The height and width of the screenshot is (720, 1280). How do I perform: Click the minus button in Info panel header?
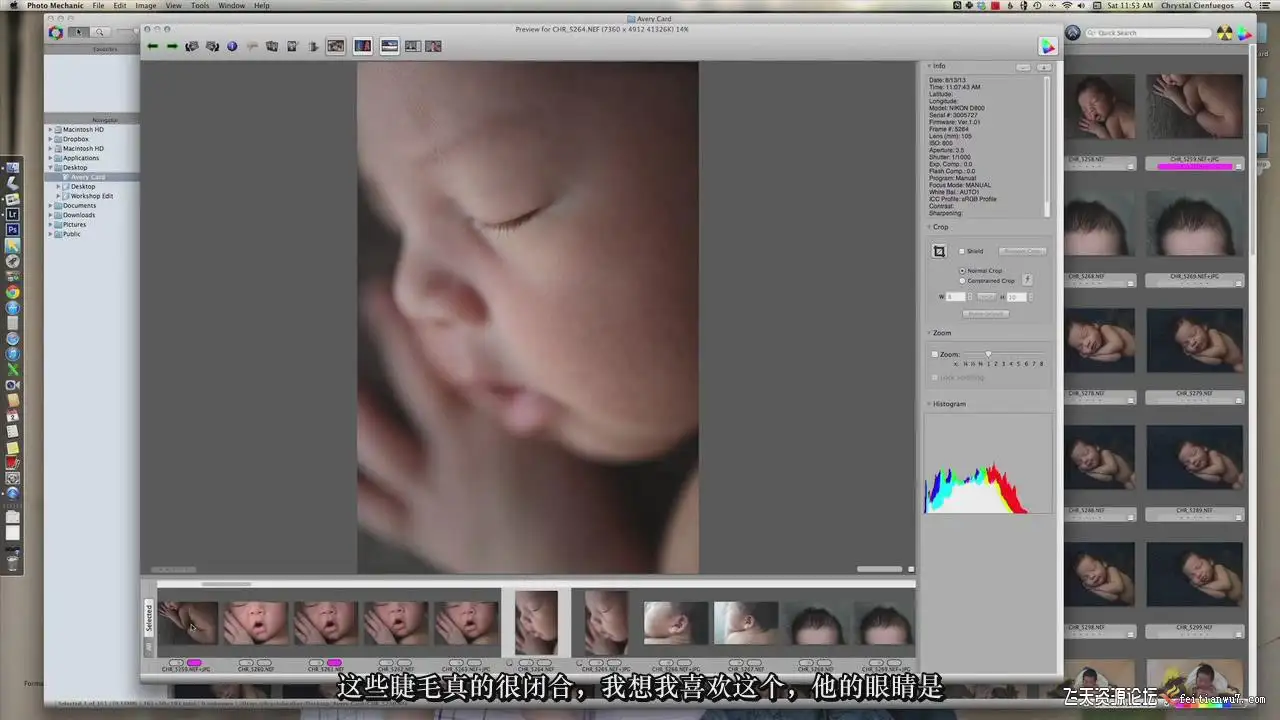click(x=1024, y=67)
